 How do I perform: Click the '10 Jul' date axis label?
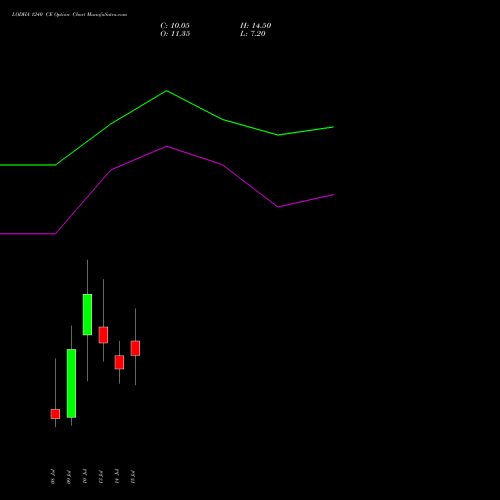tap(85, 477)
